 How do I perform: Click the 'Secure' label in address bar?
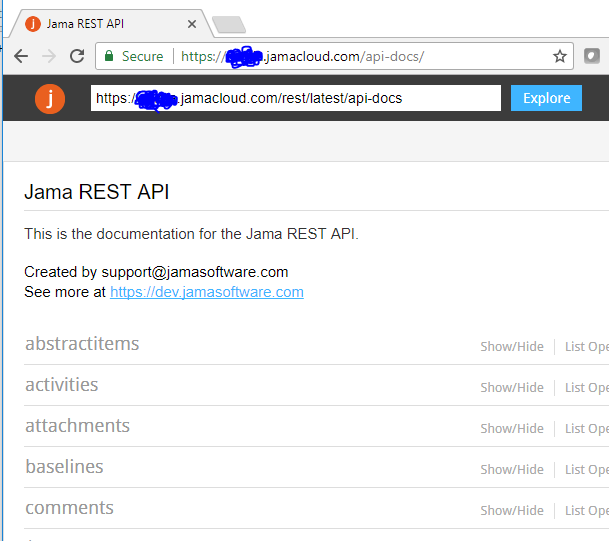coord(142,56)
